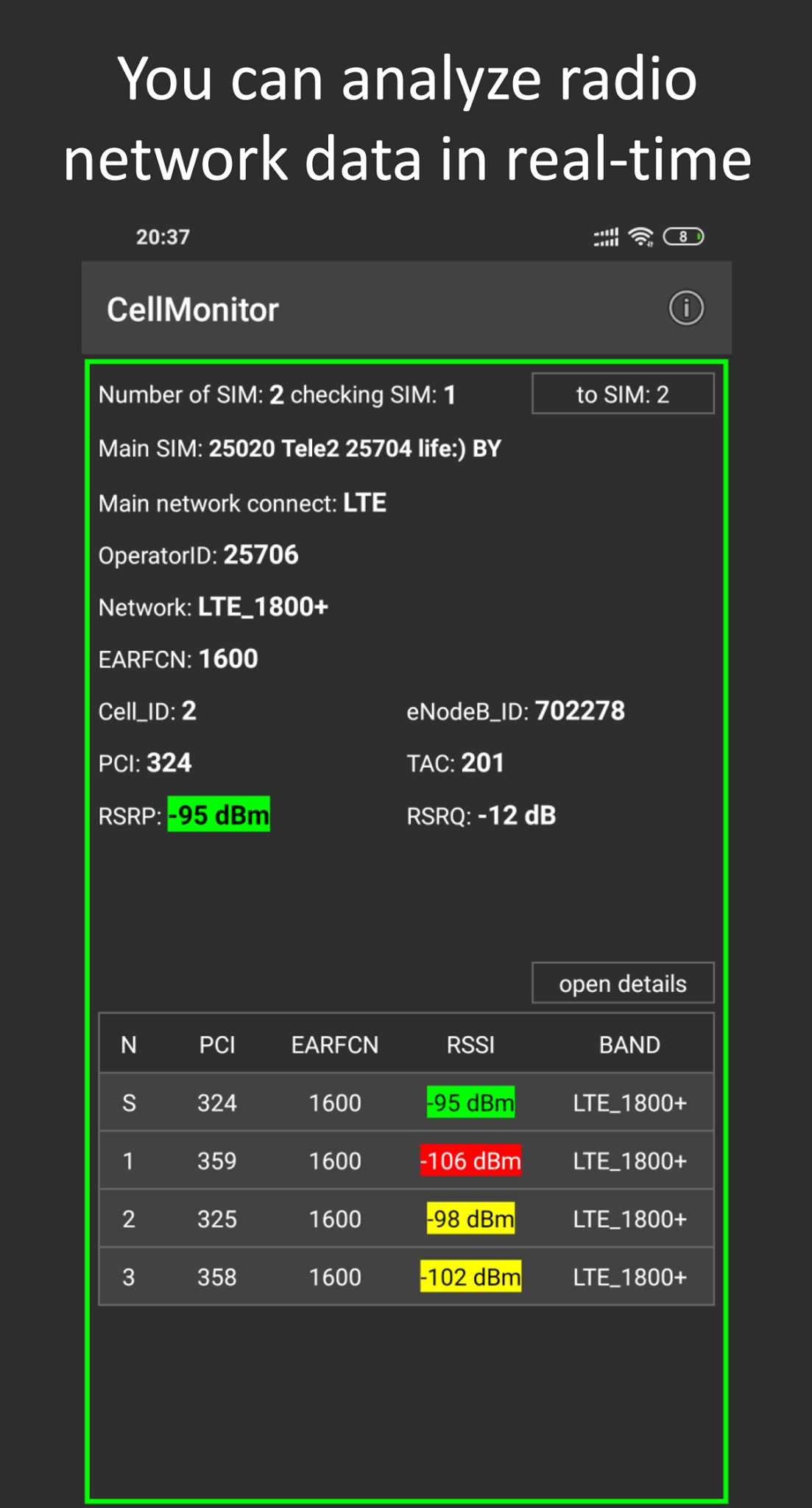Tap the cellular signal strength icon
Viewport: 812px width, 1508px height.
(x=606, y=237)
